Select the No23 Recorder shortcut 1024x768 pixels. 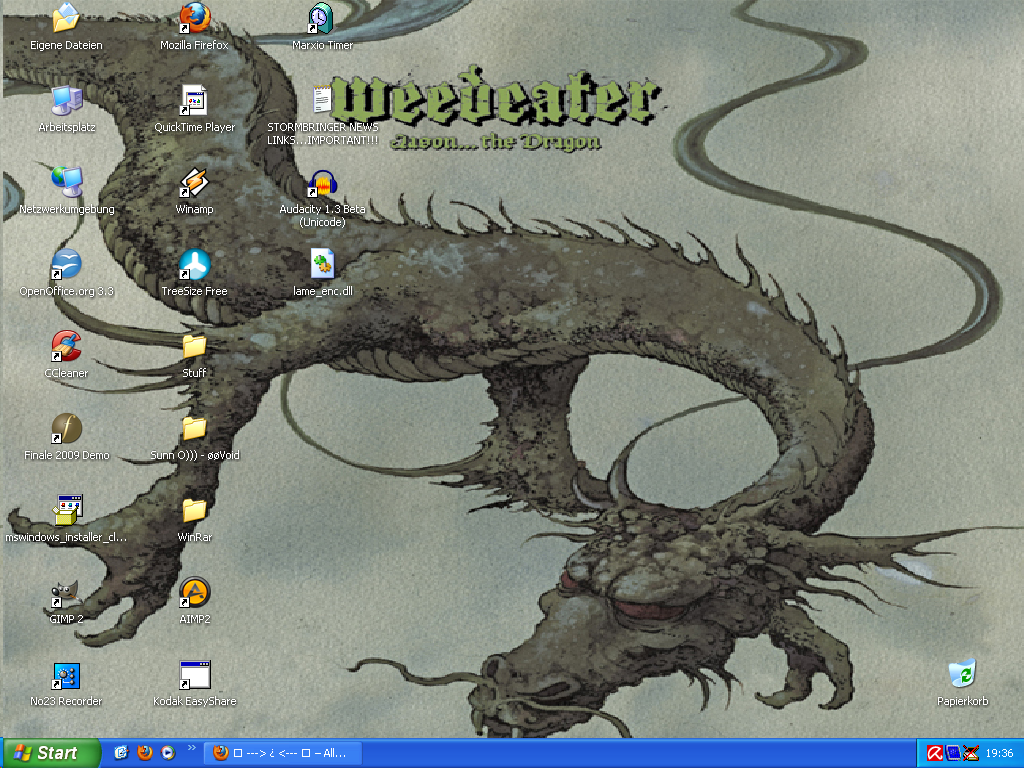[x=66, y=675]
